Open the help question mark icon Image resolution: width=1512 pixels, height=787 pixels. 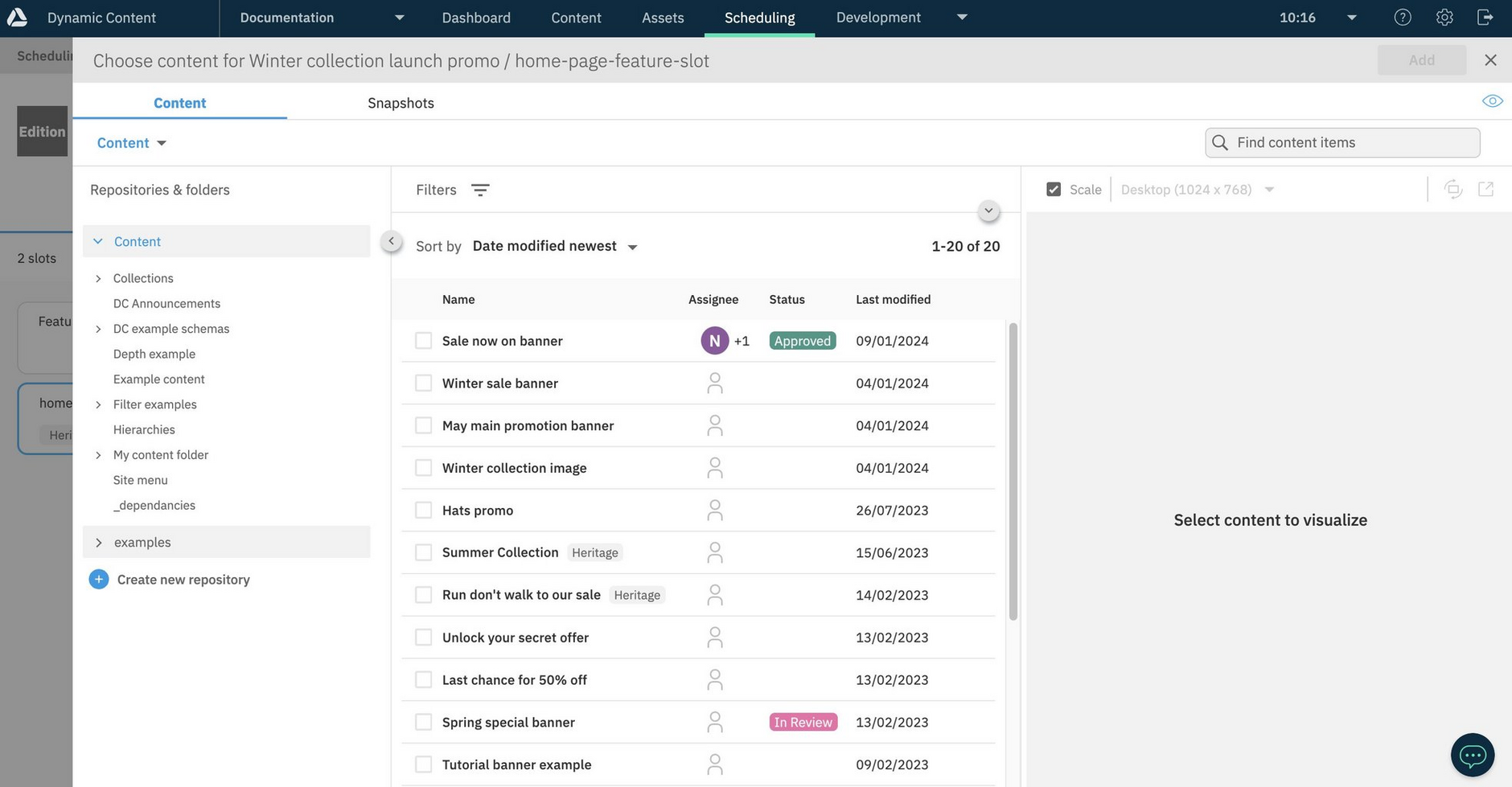tap(1403, 17)
